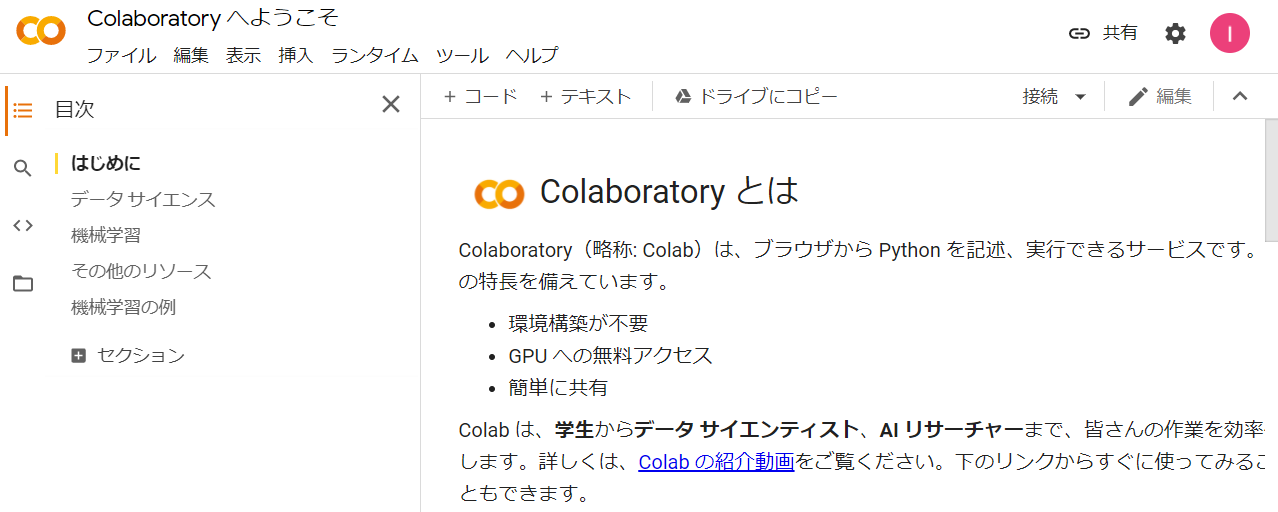Select データ サイエンス in the table of contents
The height and width of the screenshot is (512, 1278).
[143, 199]
